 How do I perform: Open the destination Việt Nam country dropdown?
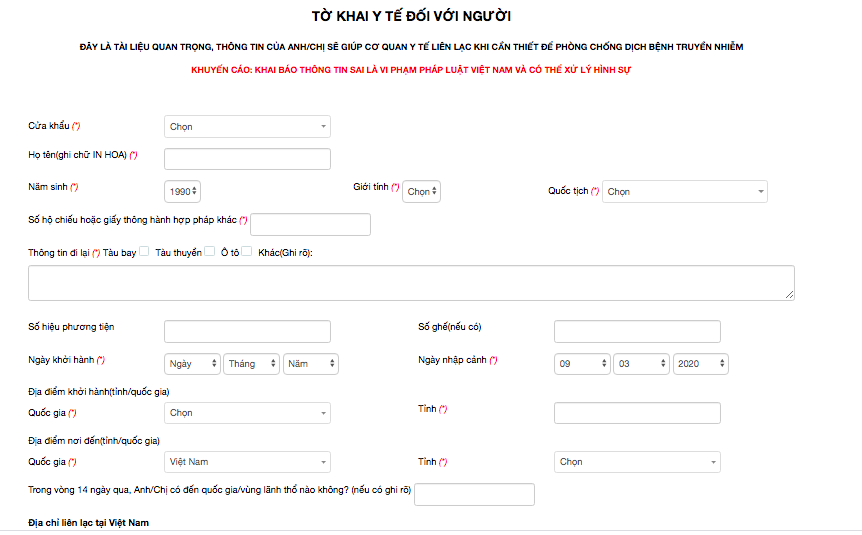[x=247, y=462]
